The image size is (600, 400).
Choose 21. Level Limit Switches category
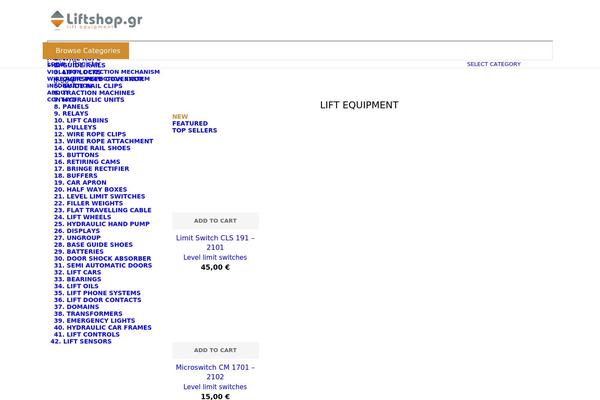pyautogui.click(x=99, y=196)
